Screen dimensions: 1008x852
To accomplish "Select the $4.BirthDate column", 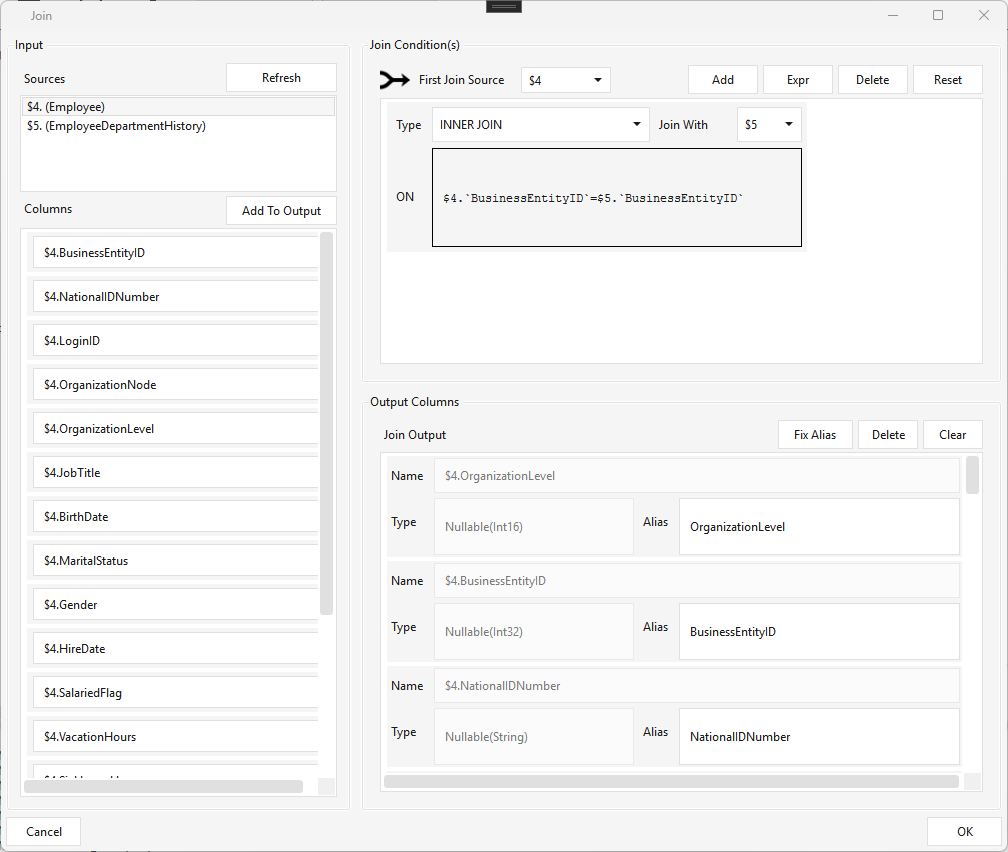I will coord(176,517).
